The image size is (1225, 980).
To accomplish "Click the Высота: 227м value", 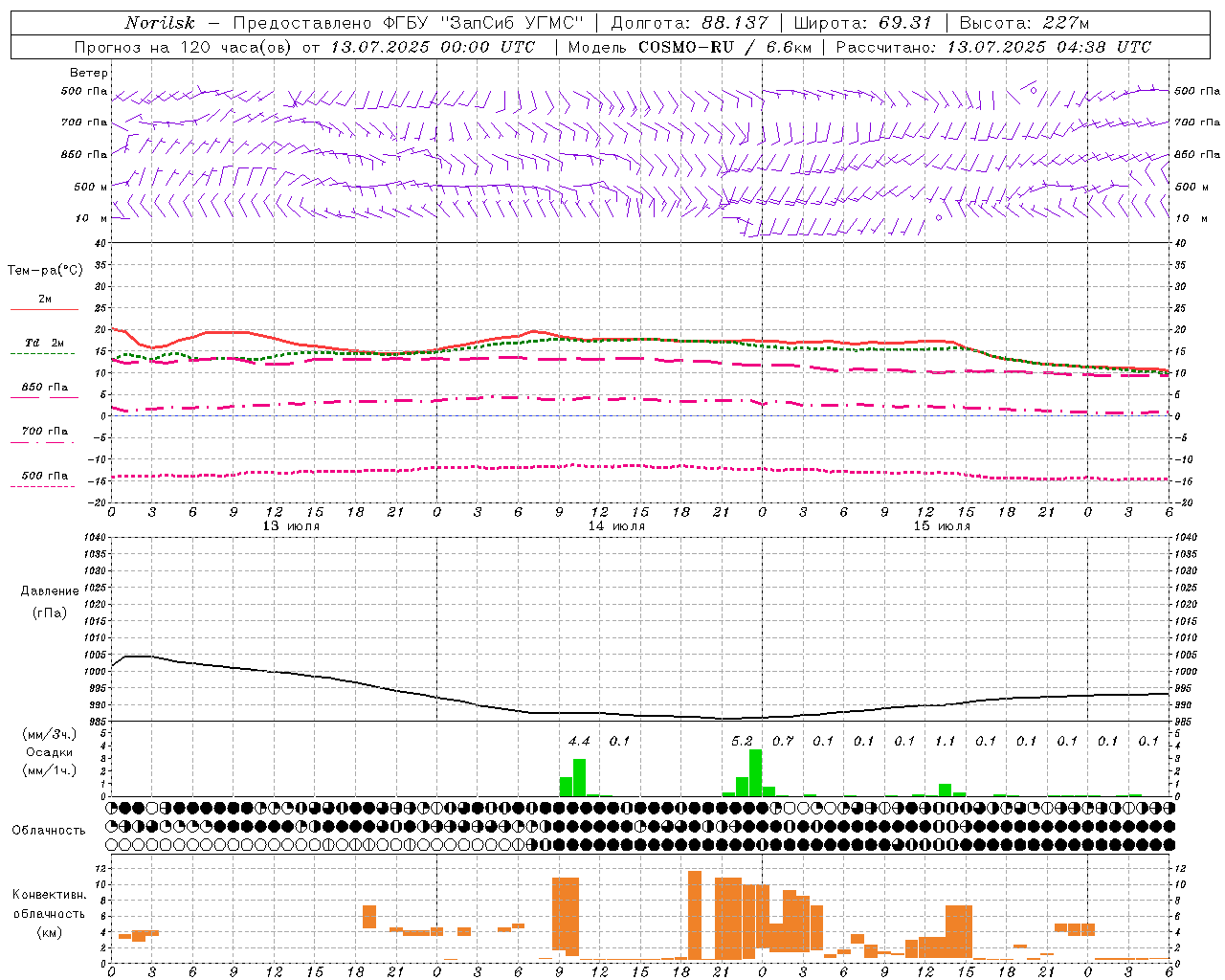I will 1024,23.
